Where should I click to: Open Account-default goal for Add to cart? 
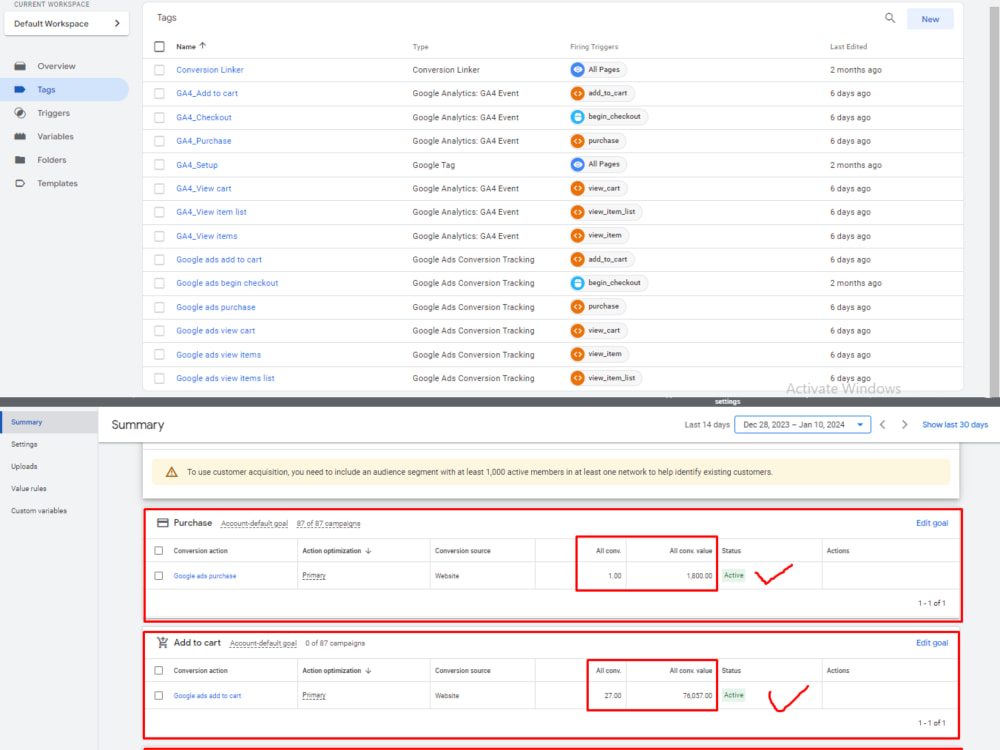pos(263,643)
